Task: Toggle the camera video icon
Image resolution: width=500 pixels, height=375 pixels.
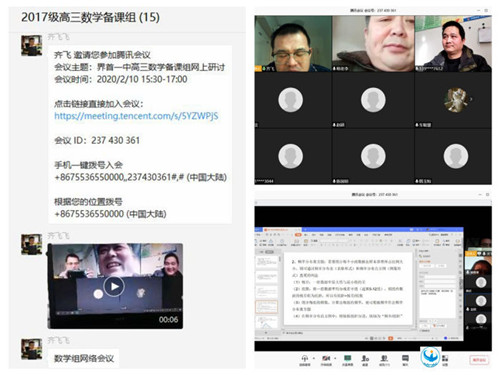Action: click(326, 359)
